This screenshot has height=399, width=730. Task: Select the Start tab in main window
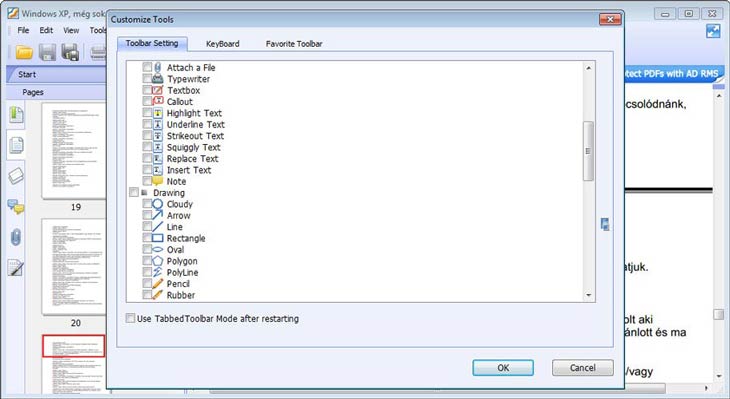(27, 74)
